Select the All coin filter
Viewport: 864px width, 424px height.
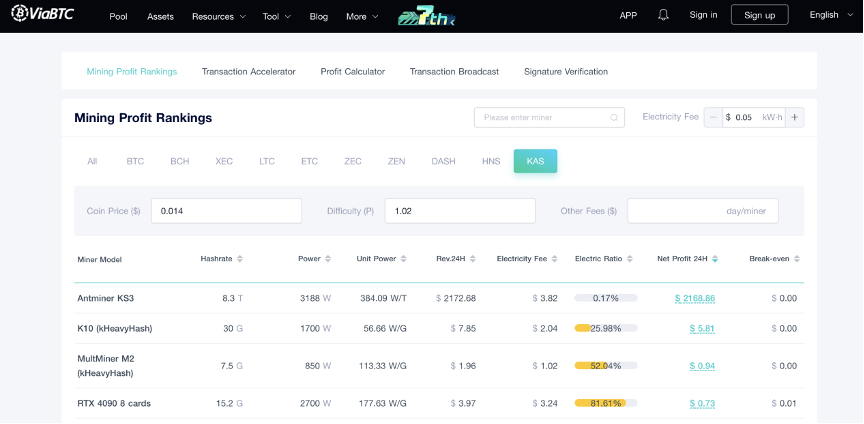click(x=92, y=161)
